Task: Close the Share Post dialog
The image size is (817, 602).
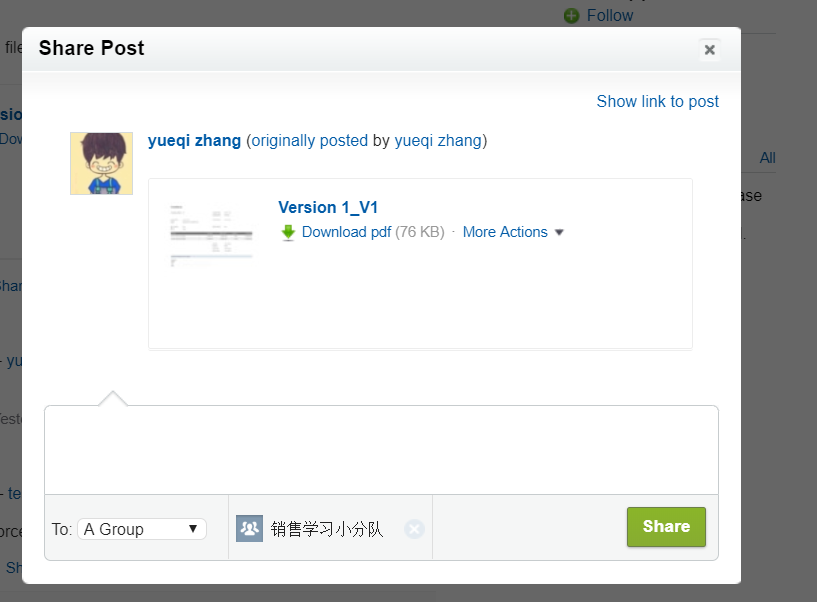Action: point(709,50)
